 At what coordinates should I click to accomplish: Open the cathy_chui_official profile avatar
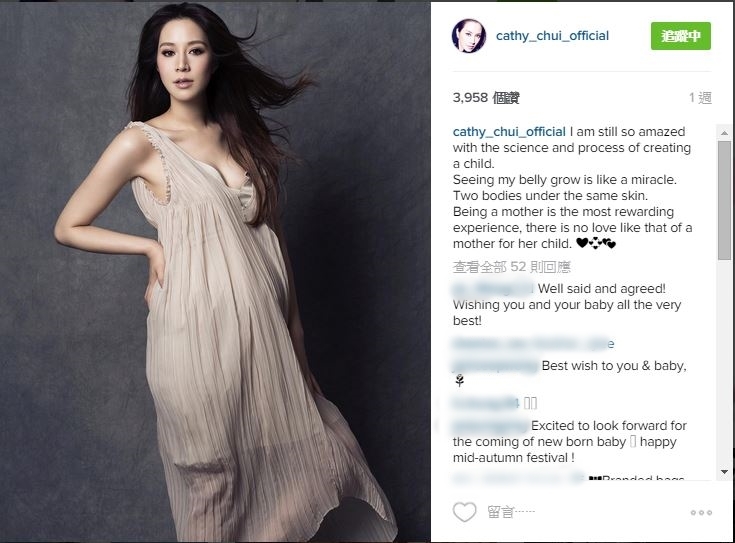[469, 36]
